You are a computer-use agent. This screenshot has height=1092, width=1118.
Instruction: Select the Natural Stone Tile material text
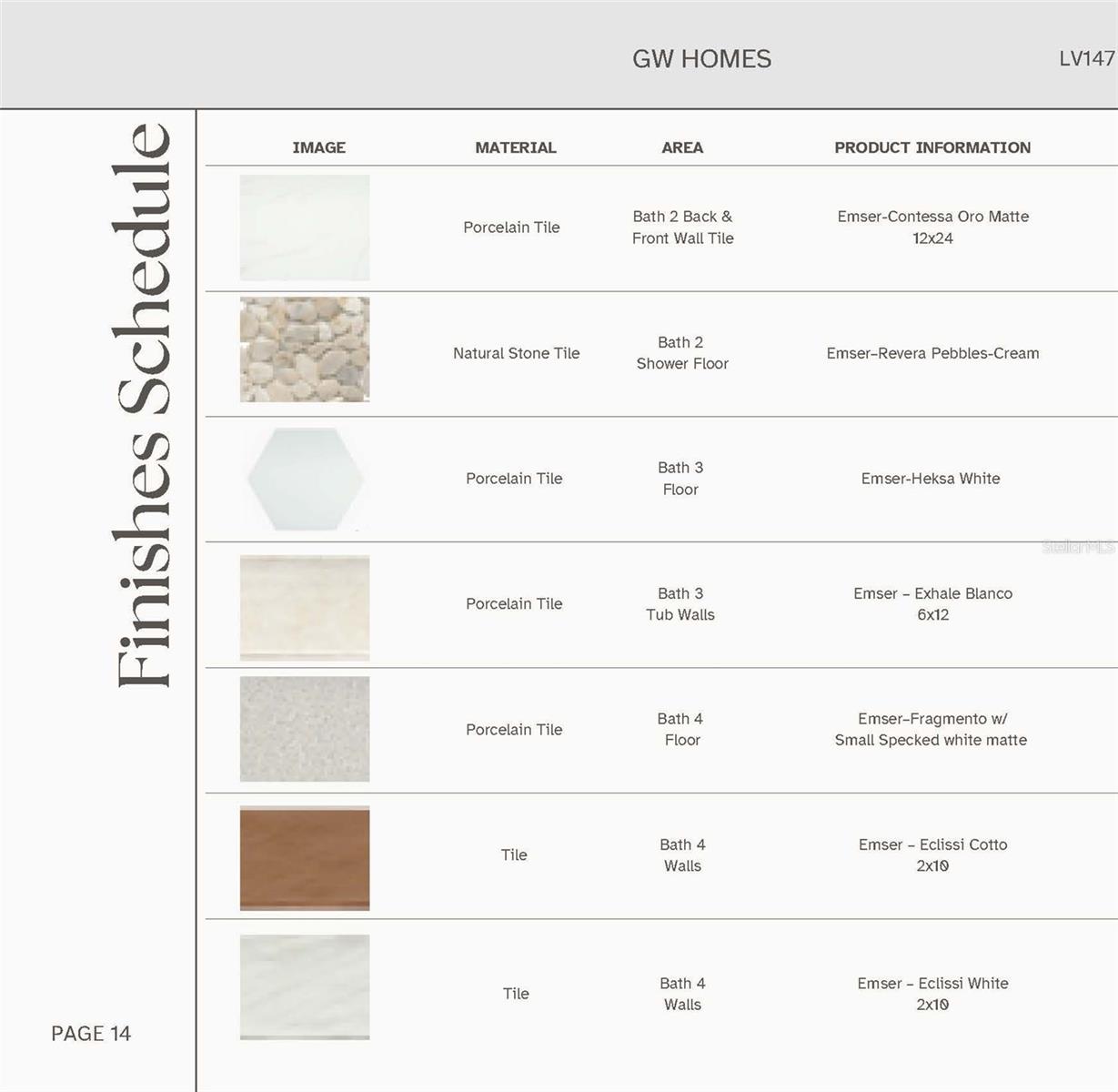[x=516, y=353]
